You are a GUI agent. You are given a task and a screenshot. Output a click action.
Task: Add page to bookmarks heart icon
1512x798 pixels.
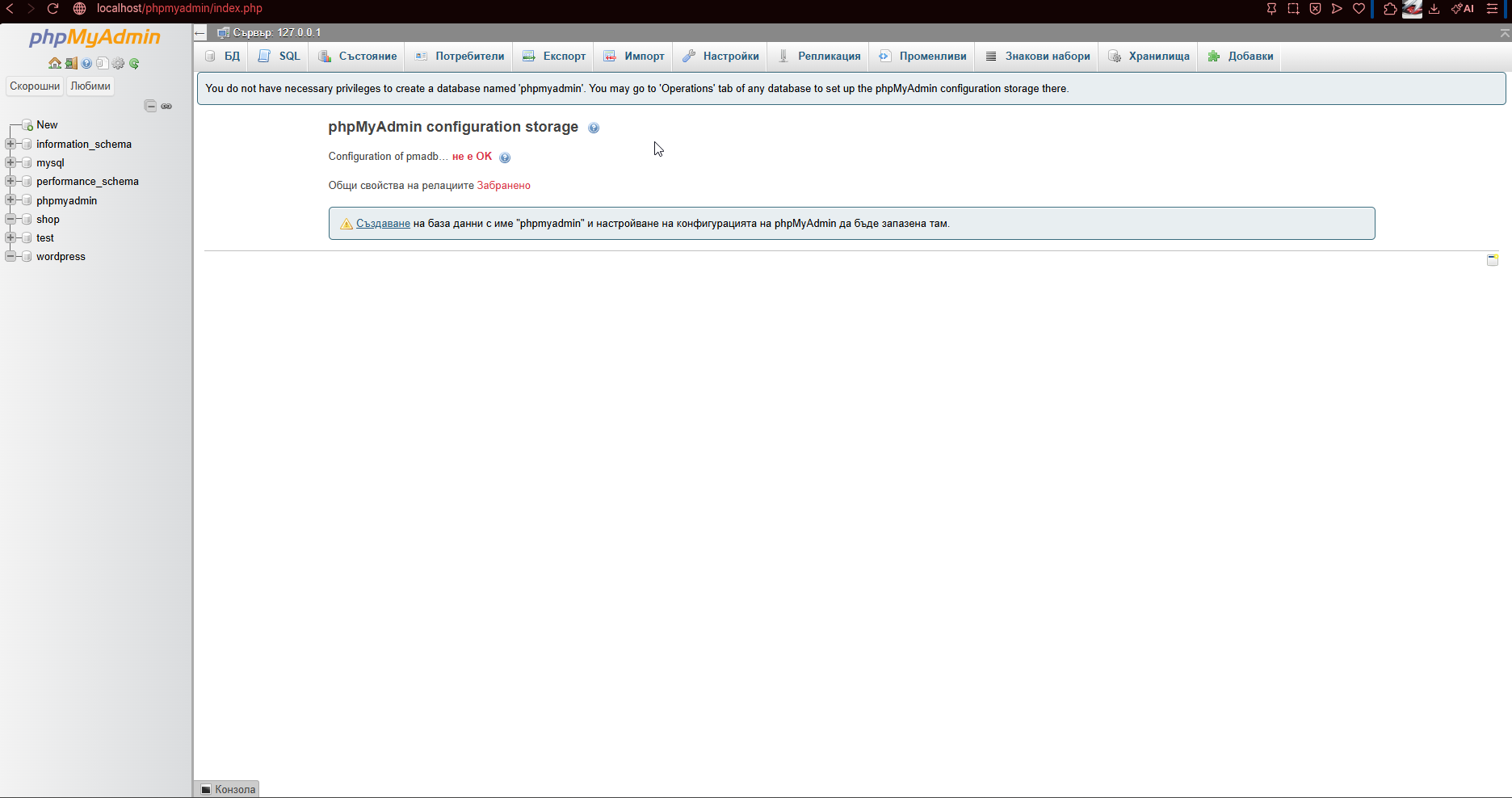point(1359,9)
